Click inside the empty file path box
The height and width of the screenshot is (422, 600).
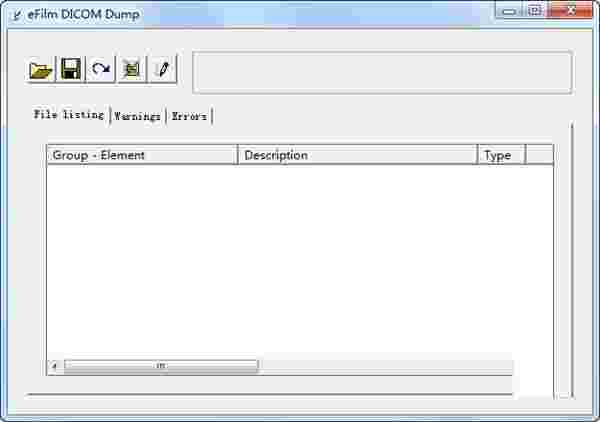point(382,72)
